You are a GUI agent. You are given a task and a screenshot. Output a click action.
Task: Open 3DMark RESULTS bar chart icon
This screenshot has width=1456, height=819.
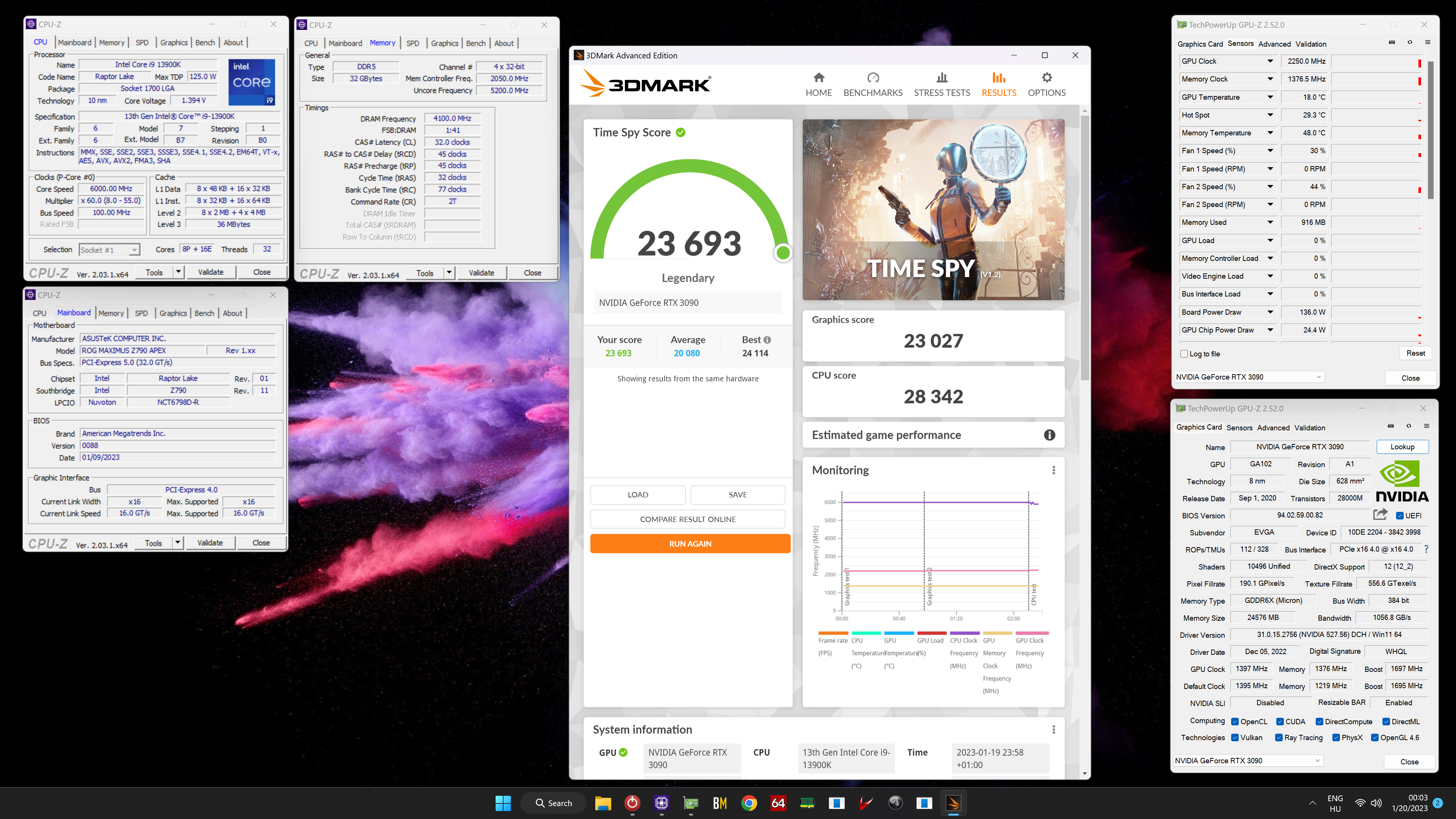point(999,77)
